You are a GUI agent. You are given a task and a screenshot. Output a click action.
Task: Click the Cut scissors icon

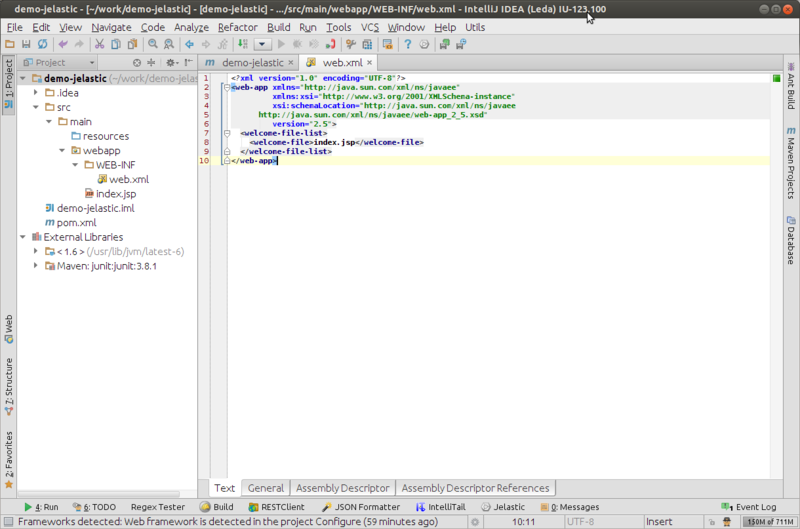[x=99, y=45]
